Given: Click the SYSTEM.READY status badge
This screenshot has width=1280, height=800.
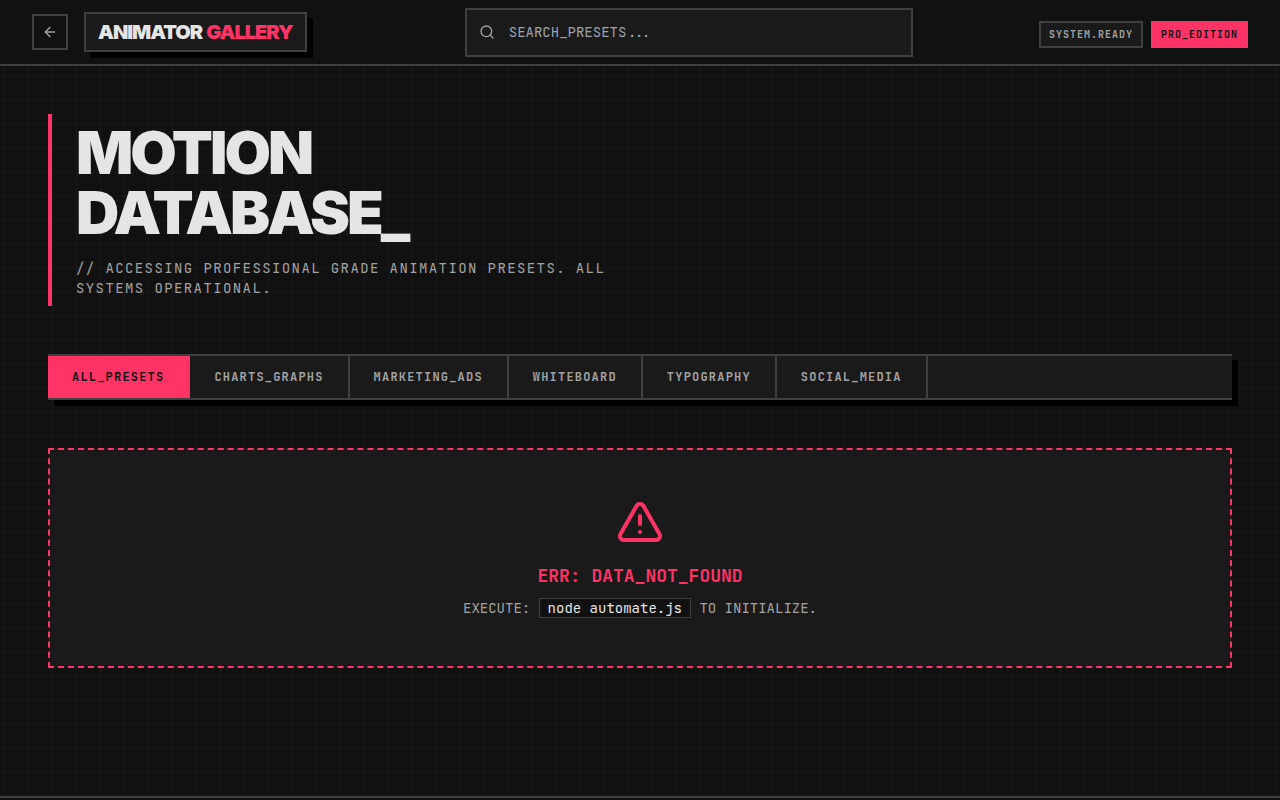Looking at the screenshot, I should coord(1091,34).
